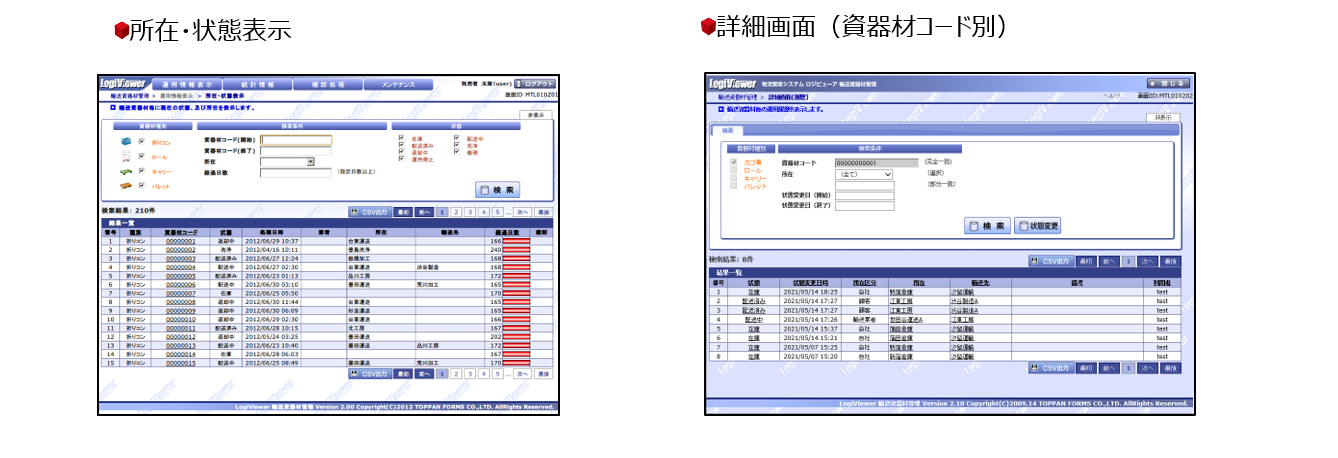Go to page 5 in top pager

pos(497,212)
